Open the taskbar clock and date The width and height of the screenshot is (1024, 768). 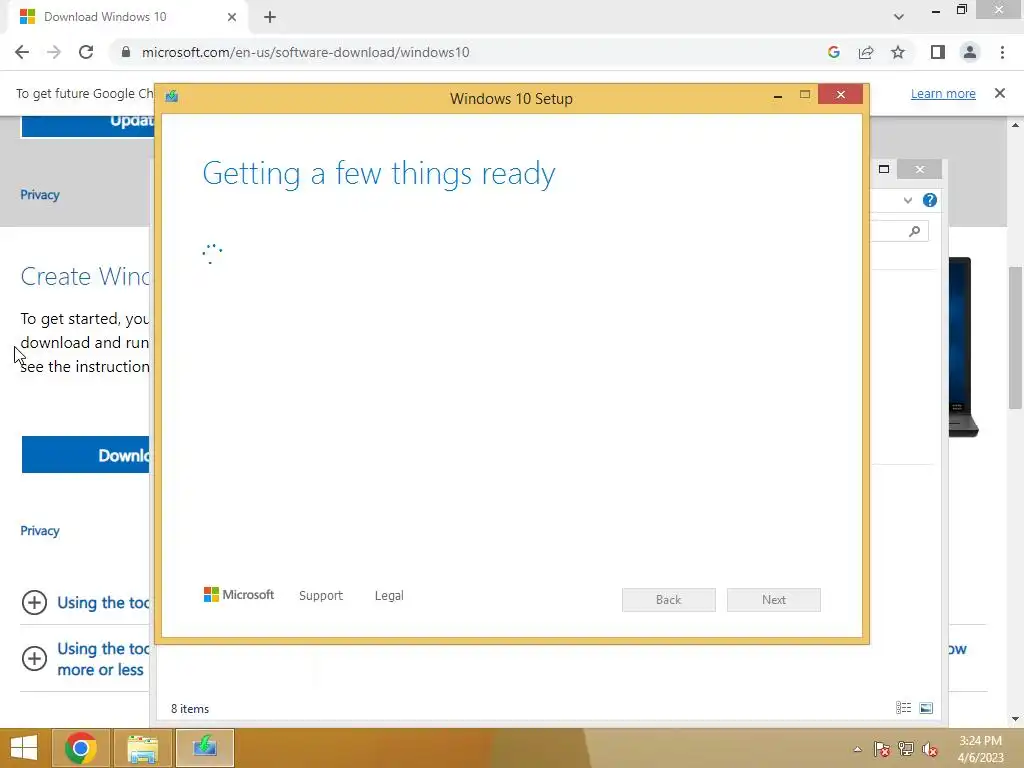click(x=980, y=749)
